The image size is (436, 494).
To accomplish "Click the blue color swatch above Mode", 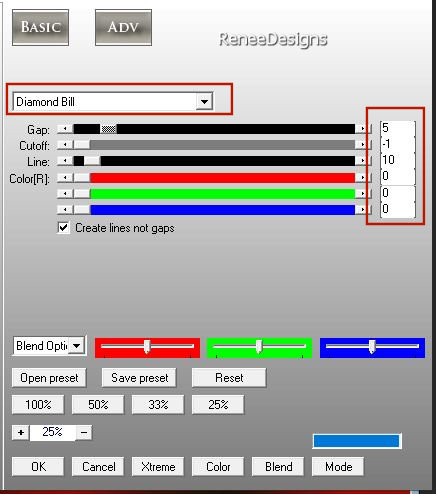I will click(x=357, y=441).
